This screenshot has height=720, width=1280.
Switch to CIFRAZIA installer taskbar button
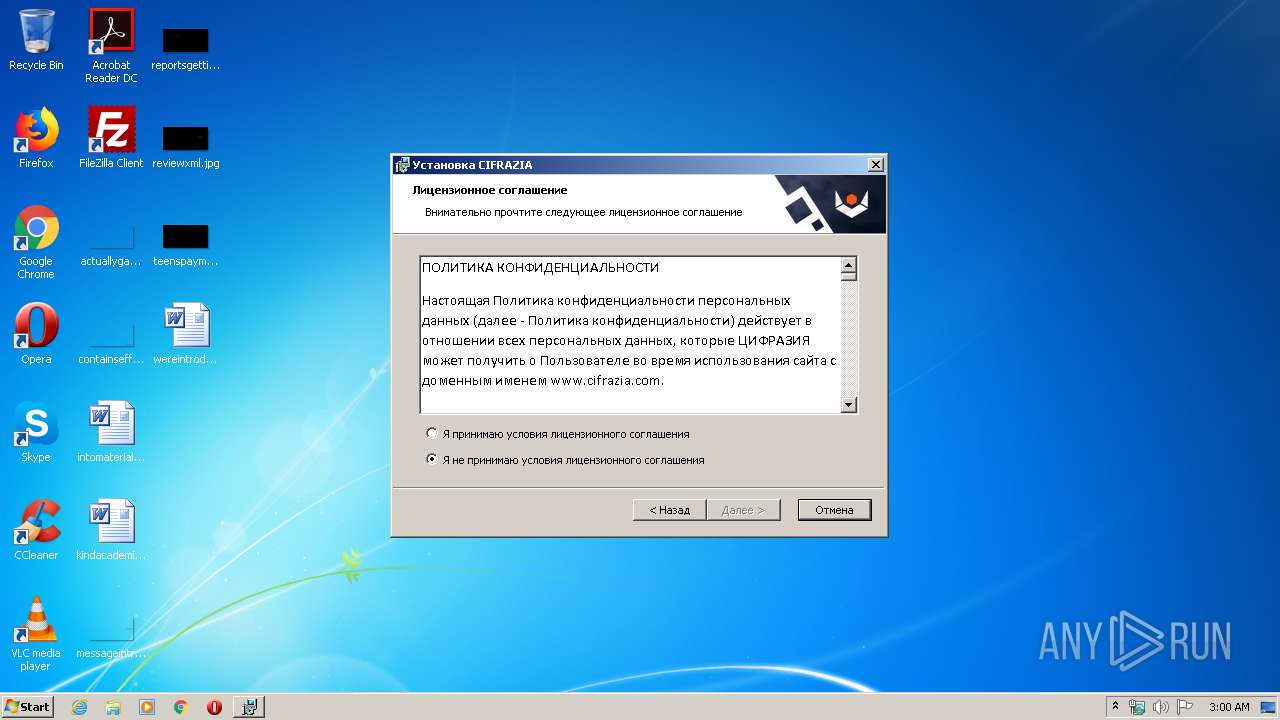click(249, 707)
